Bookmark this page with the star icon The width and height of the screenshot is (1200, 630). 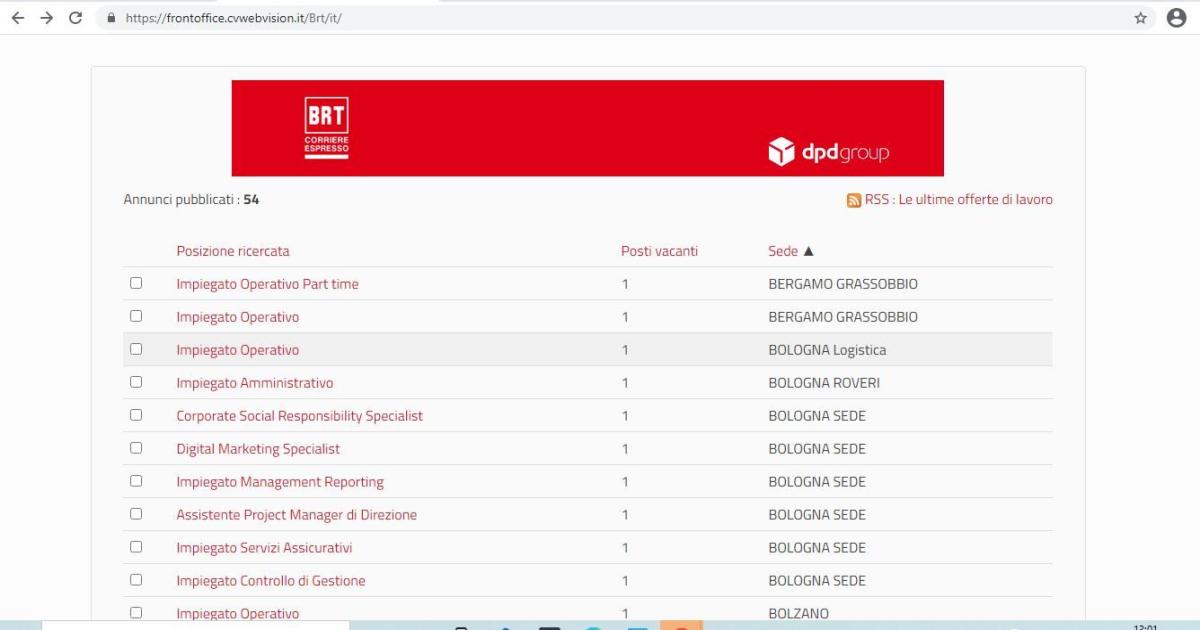click(x=1140, y=18)
